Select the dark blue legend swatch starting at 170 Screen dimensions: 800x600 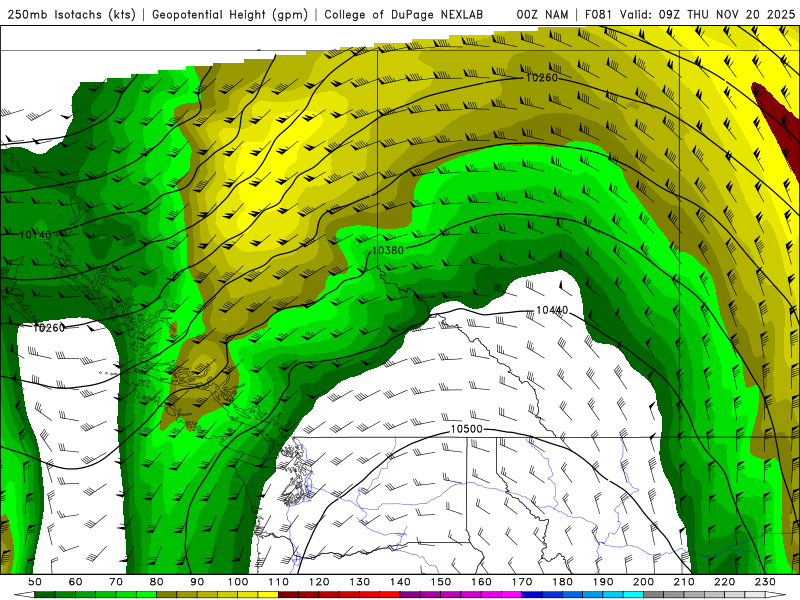(x=532, y=595)
